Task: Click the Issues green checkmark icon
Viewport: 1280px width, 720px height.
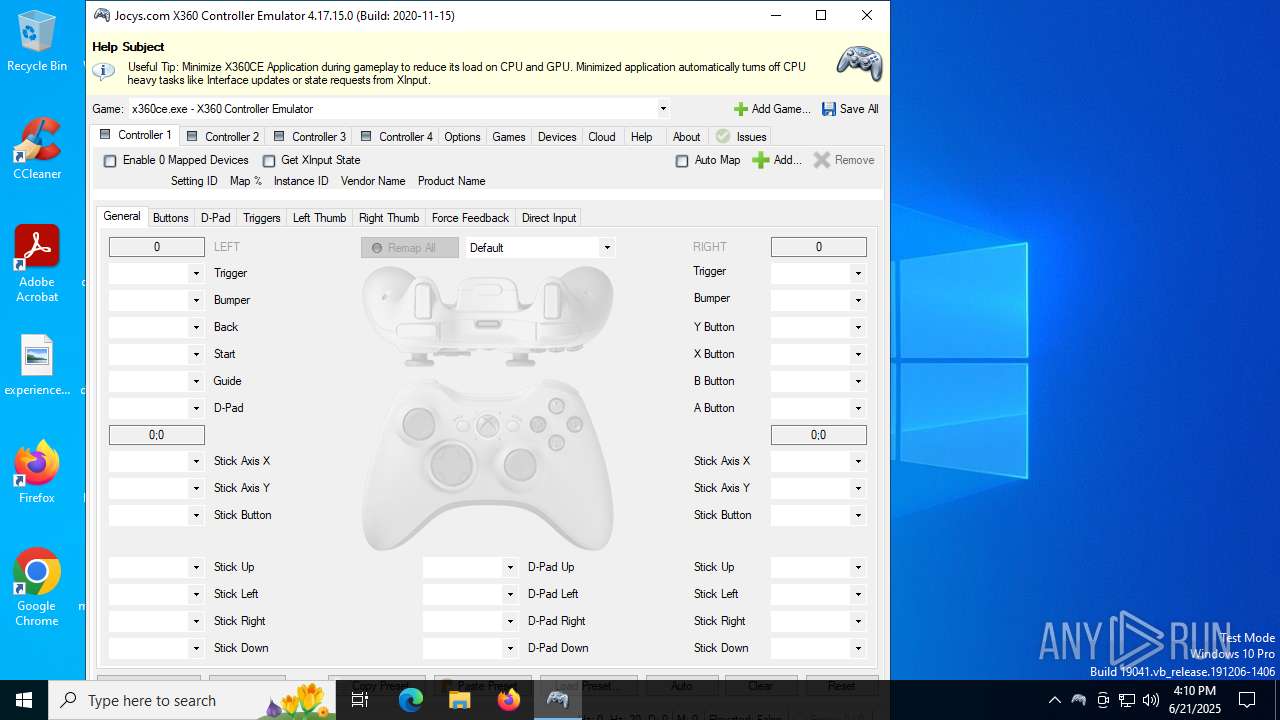Action: click(x=723, y=136)
